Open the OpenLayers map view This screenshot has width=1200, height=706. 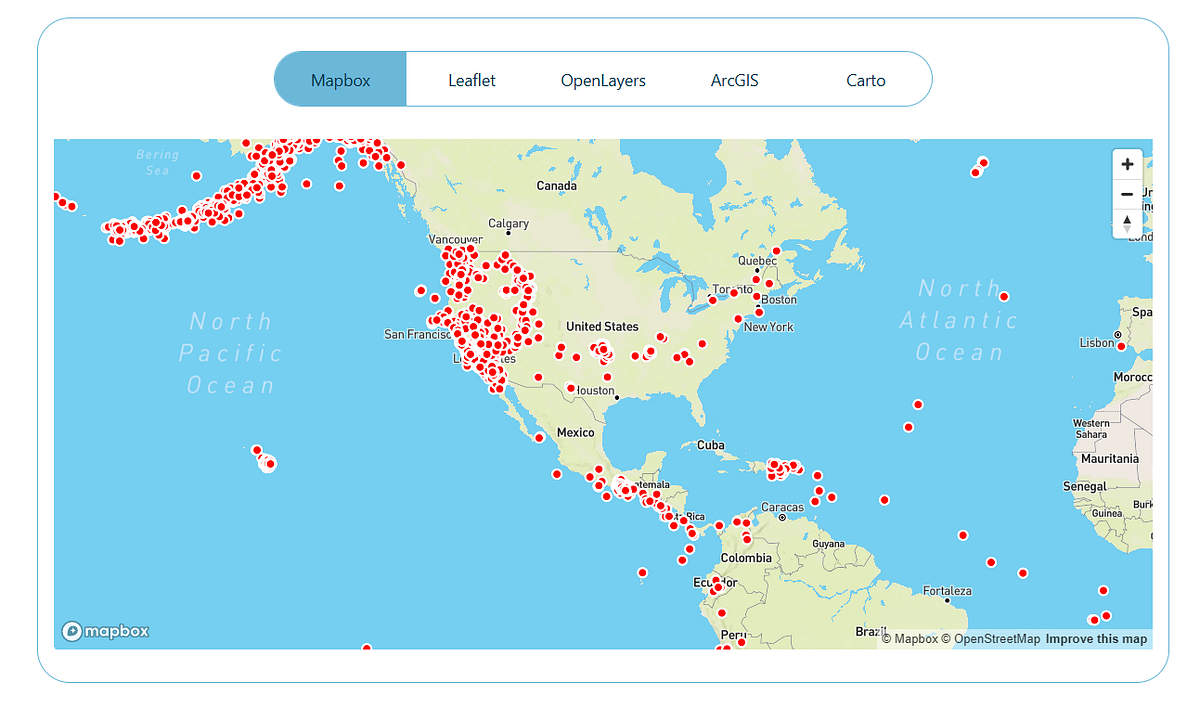603,79
